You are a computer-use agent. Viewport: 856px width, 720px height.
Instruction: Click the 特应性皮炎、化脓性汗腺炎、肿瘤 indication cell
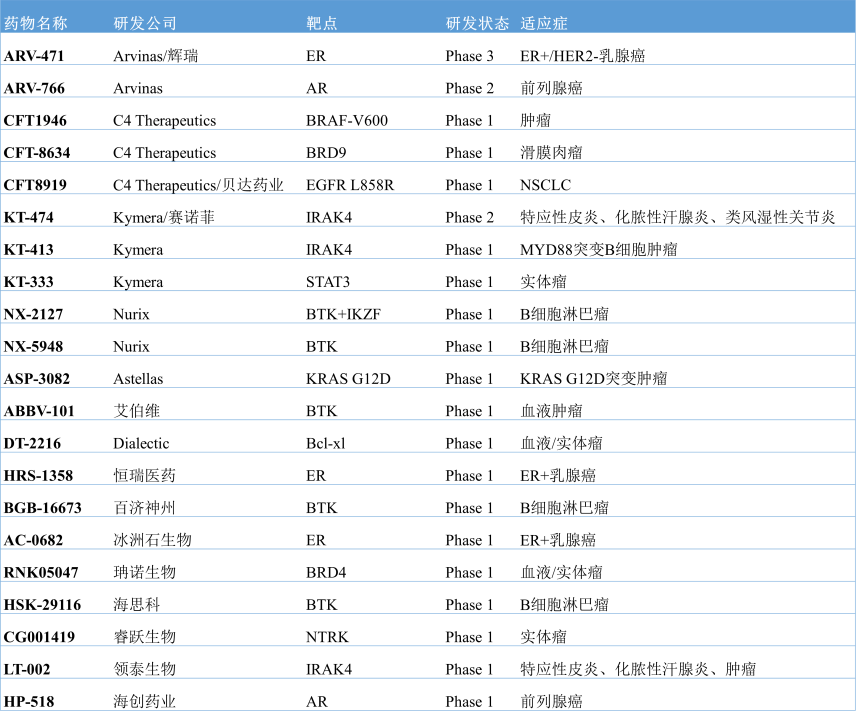tap(638, 669)
